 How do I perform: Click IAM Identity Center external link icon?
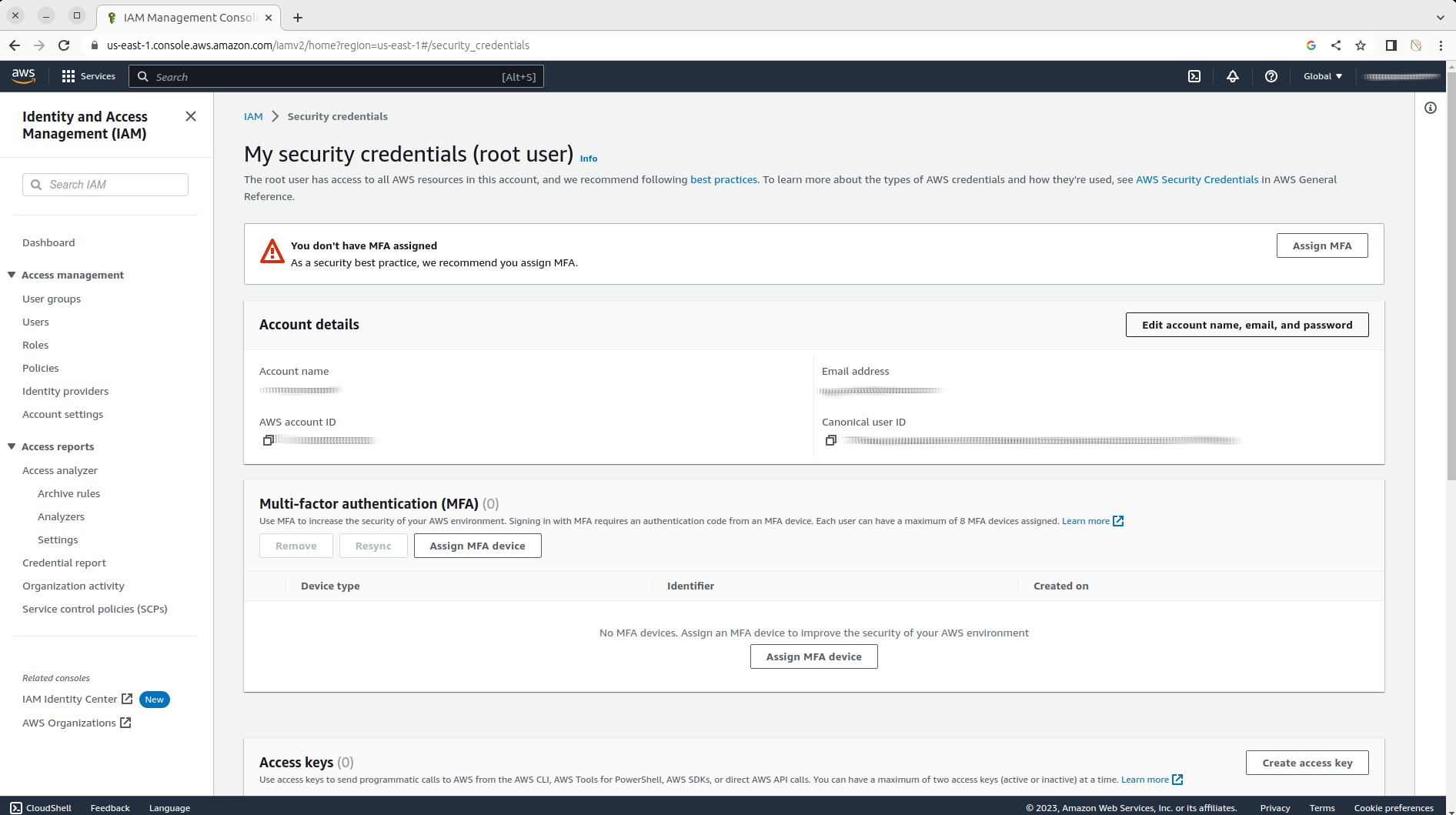click(x=127, y=699)
